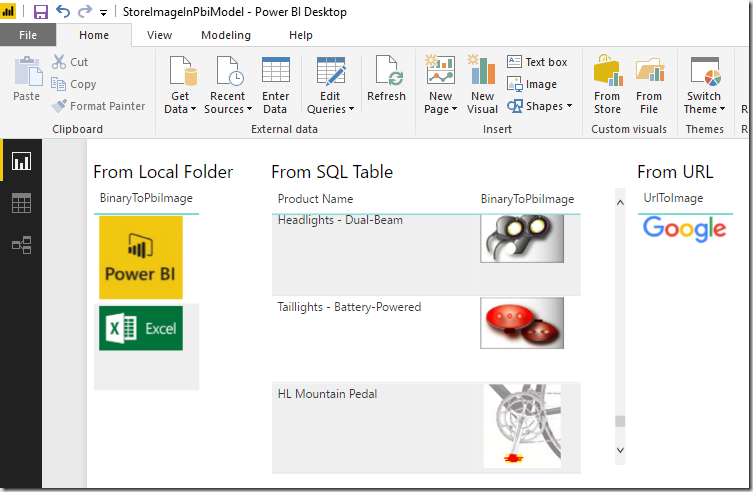Expand the Edit Queries dropdown arrow
753x492 pixels.
click(352, 109)
